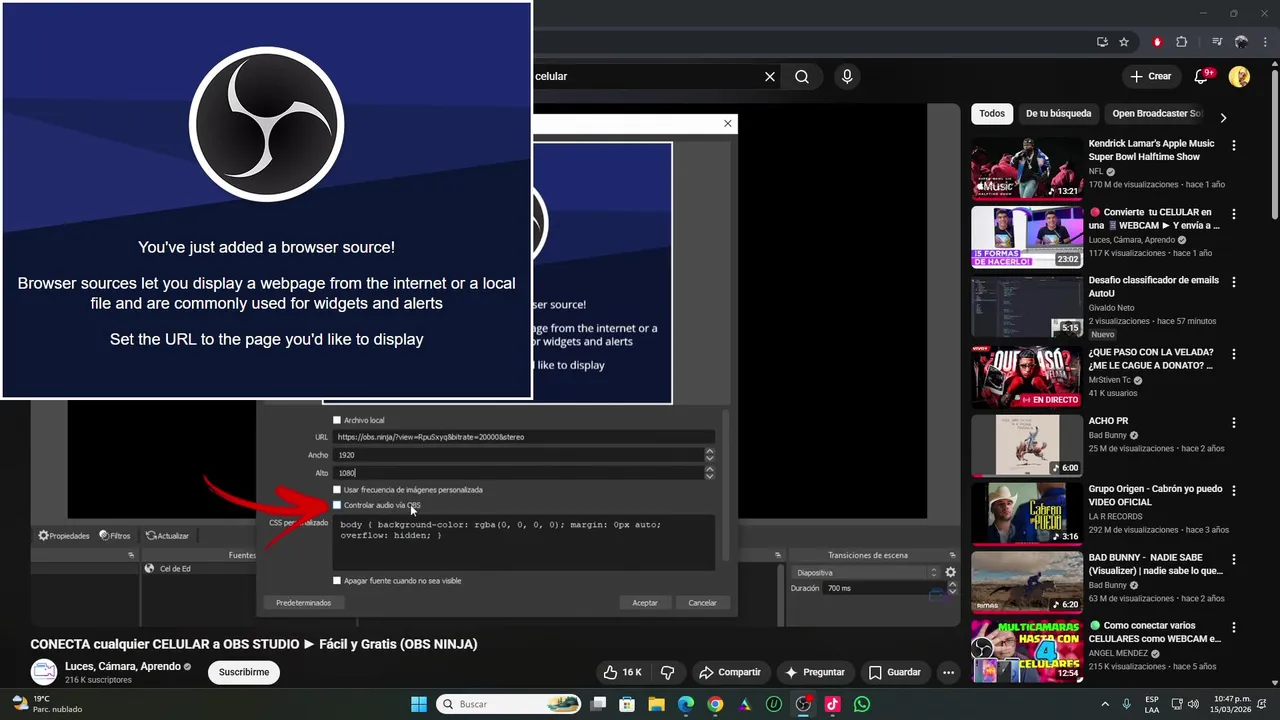Open options menu for Grupo Origen video
Image resolution: width=1280 pixels, height=720 pixels.
click(1233, 491)
